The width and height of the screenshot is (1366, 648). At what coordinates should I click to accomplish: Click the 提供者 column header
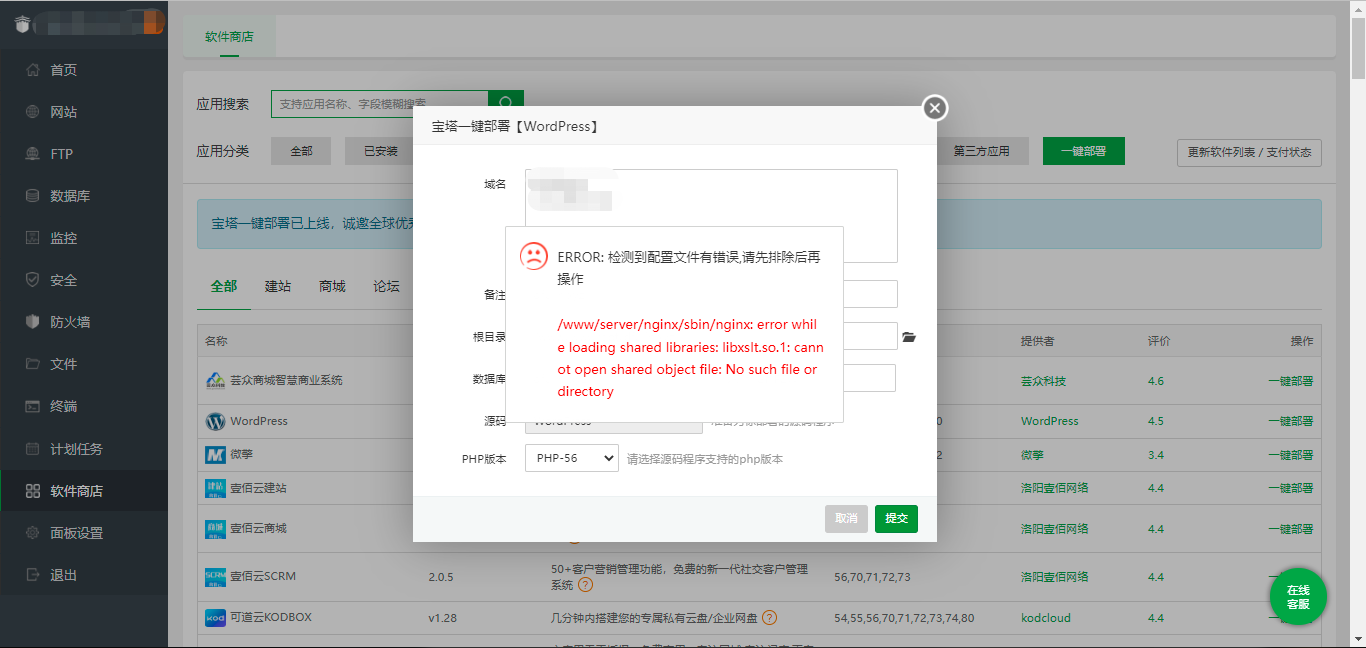[1038, 341]
